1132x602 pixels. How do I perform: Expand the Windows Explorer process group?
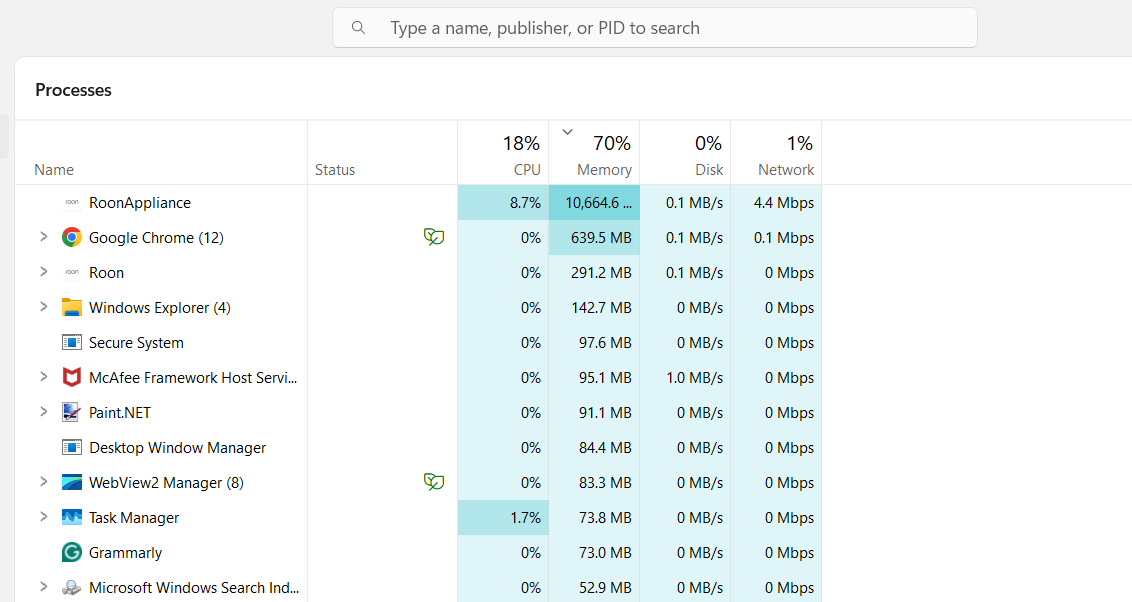[43, 307]
